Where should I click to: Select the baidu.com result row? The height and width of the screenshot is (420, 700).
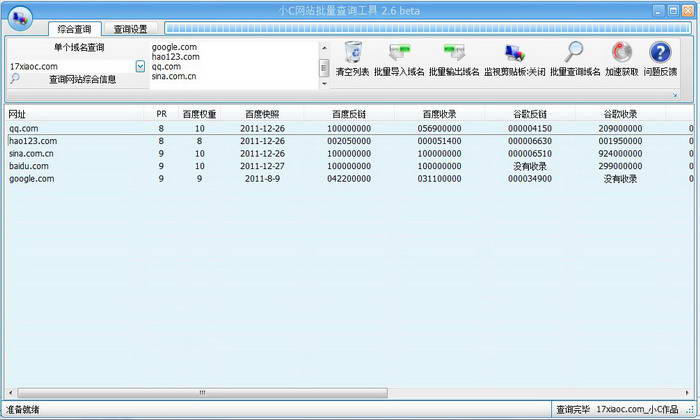350,166
